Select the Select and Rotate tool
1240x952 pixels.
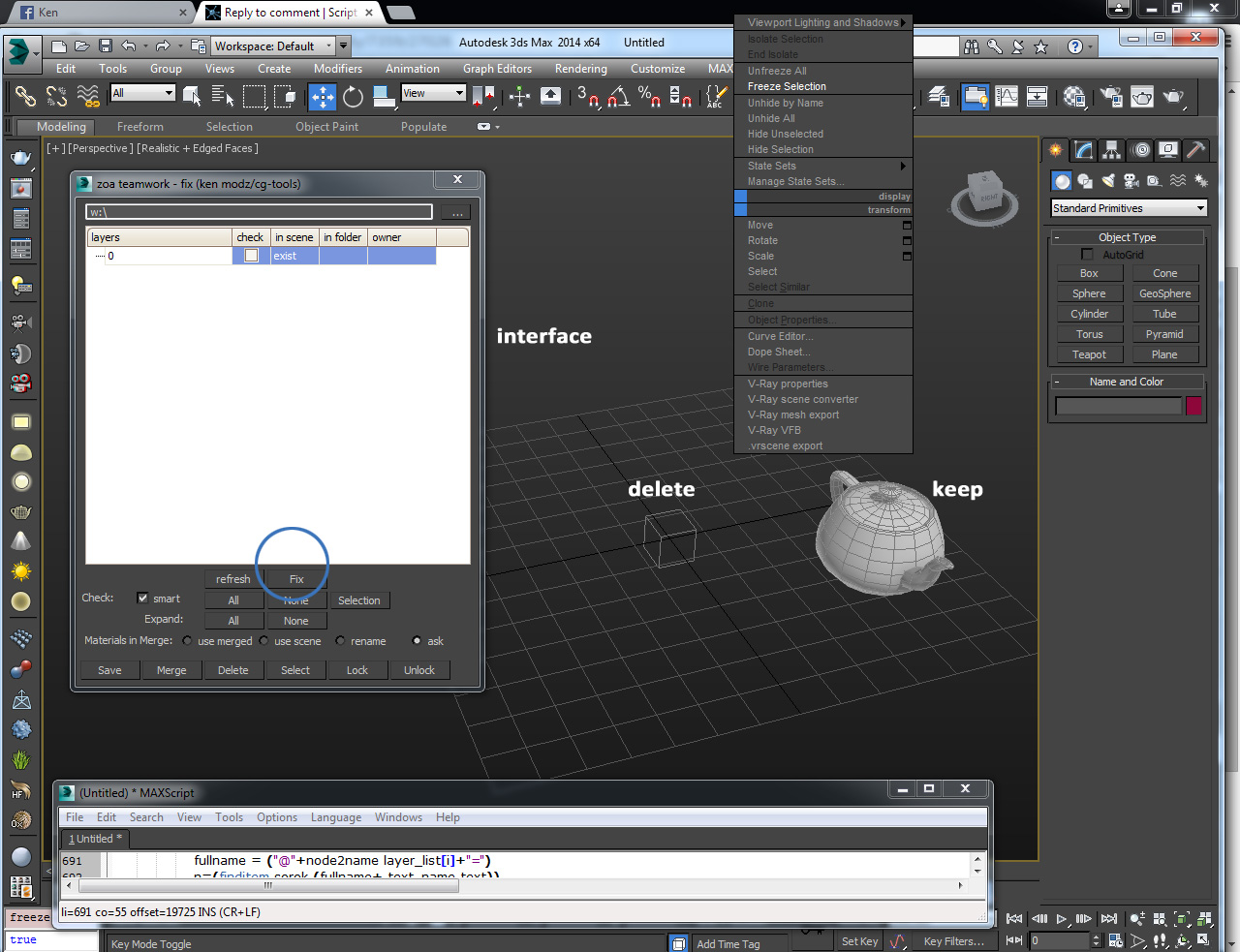[x=354, y=96]
